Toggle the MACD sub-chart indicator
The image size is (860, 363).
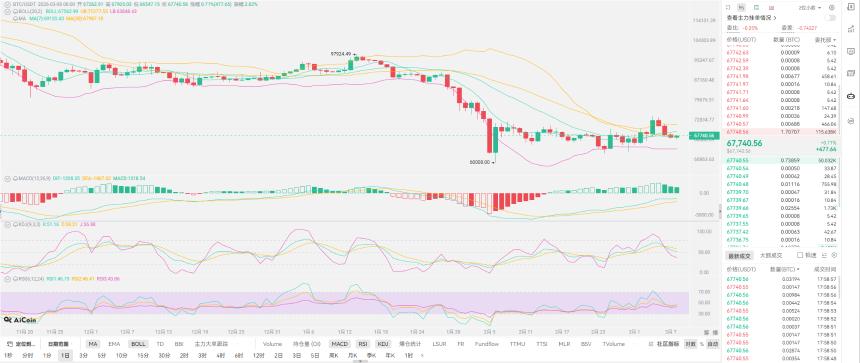click(x=339, y=344)
